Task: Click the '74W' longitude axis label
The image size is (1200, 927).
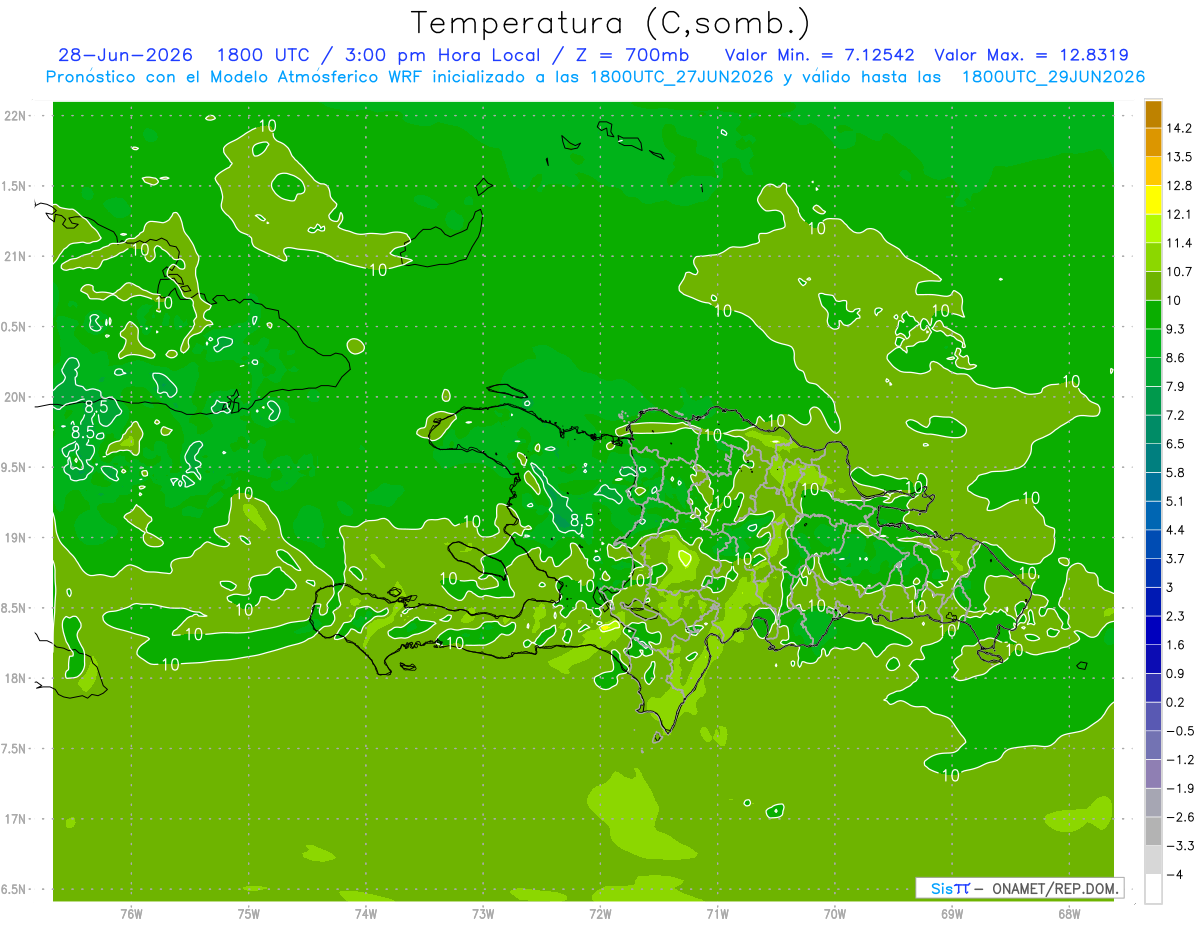Action: 366,913
